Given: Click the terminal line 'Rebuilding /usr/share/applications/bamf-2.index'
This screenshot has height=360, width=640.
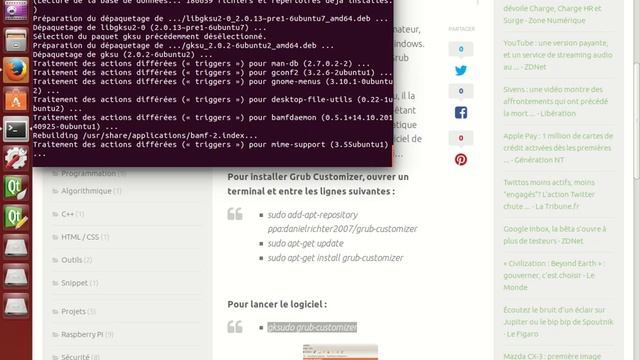Looking at the screenshot, I should click(145, 136).
